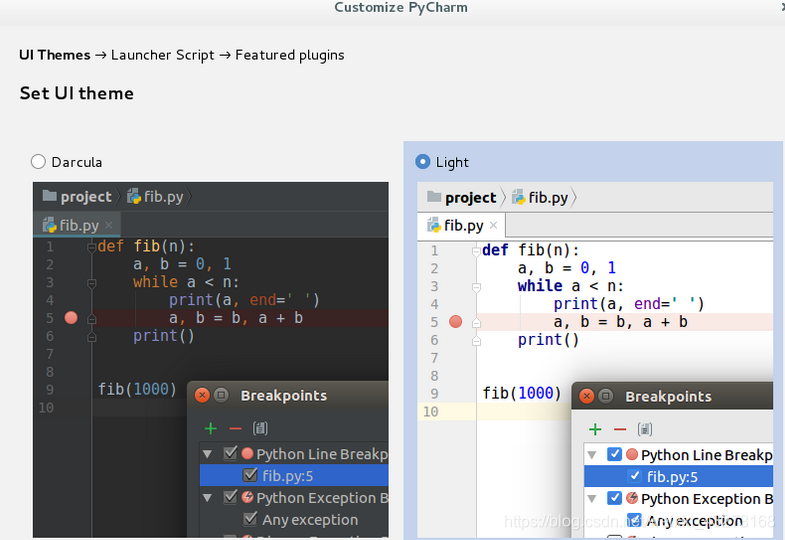This screenshot has width=785, height=540.
Task: Click the group-by clipboard icon in Light Breakpoints toolbar
Action: coord(645,429)
